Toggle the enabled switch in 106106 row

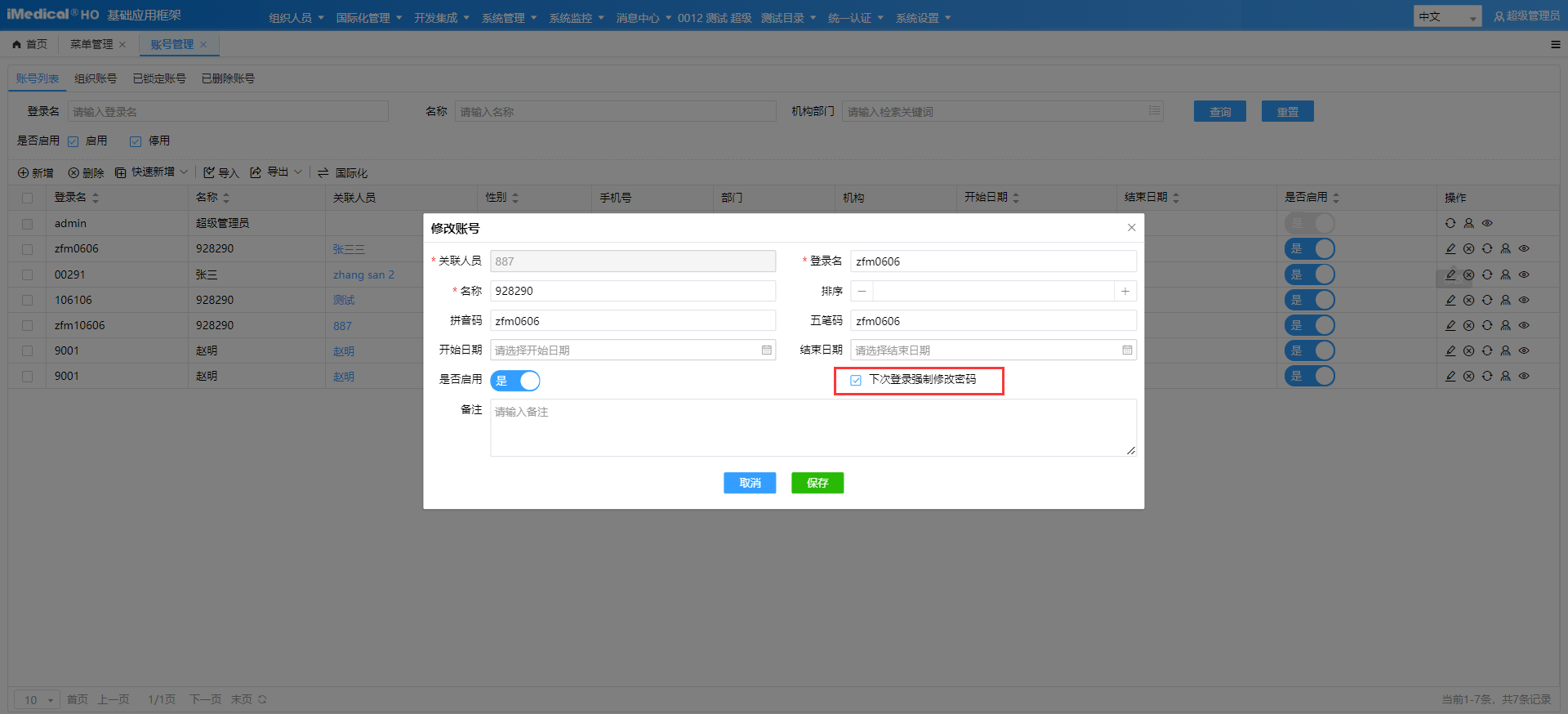[1310, 300]
